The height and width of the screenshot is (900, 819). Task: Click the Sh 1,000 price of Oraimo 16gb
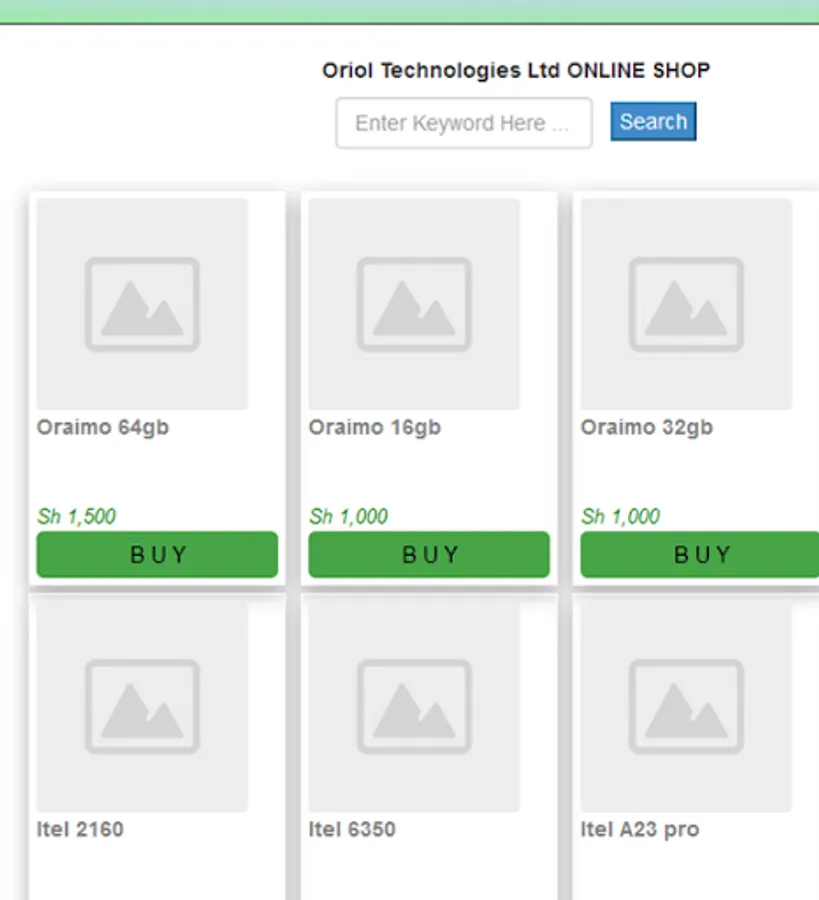coord(348,516)
